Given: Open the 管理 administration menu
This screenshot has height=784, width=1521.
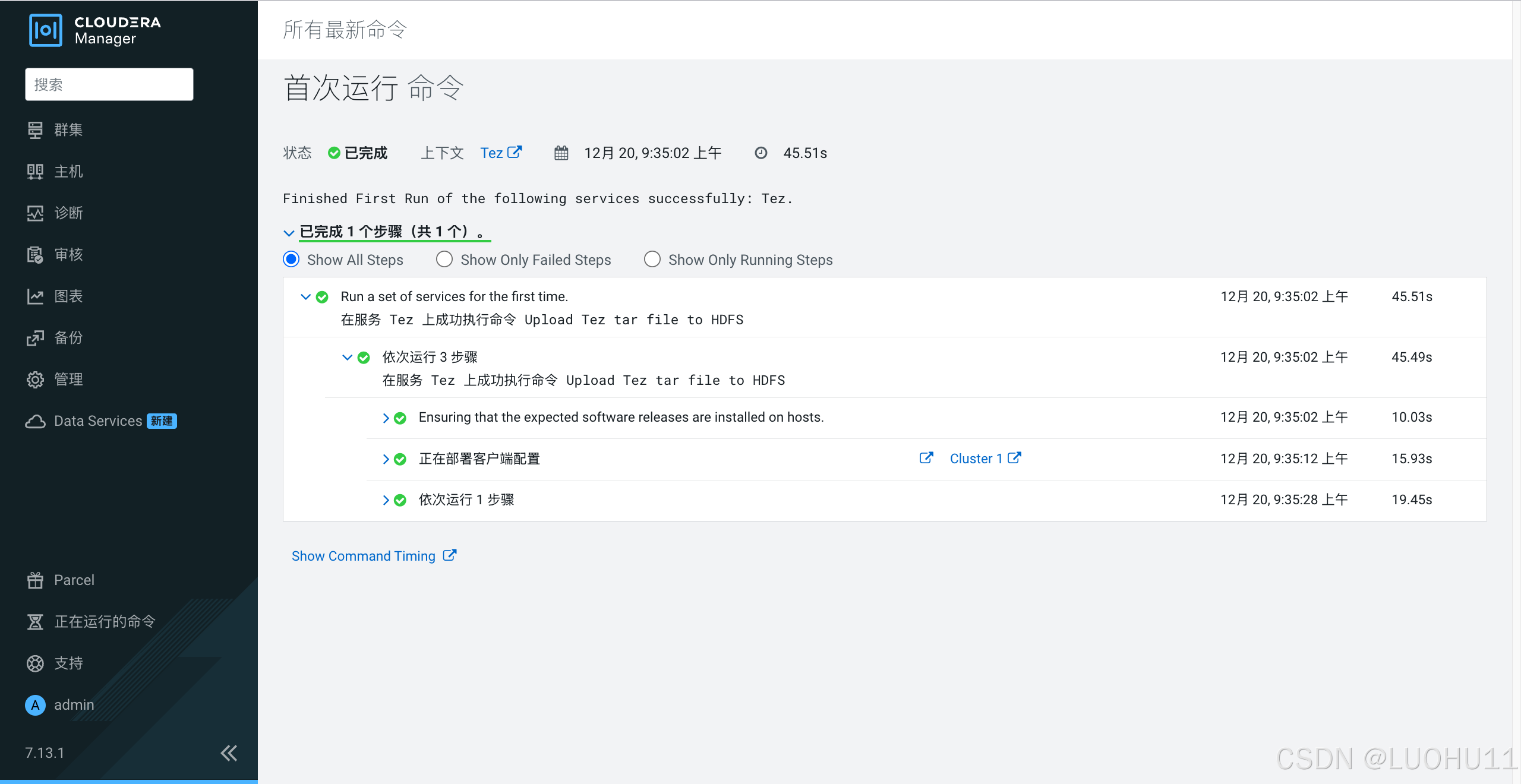Looking at the screenshot, I should coord(68,379).
